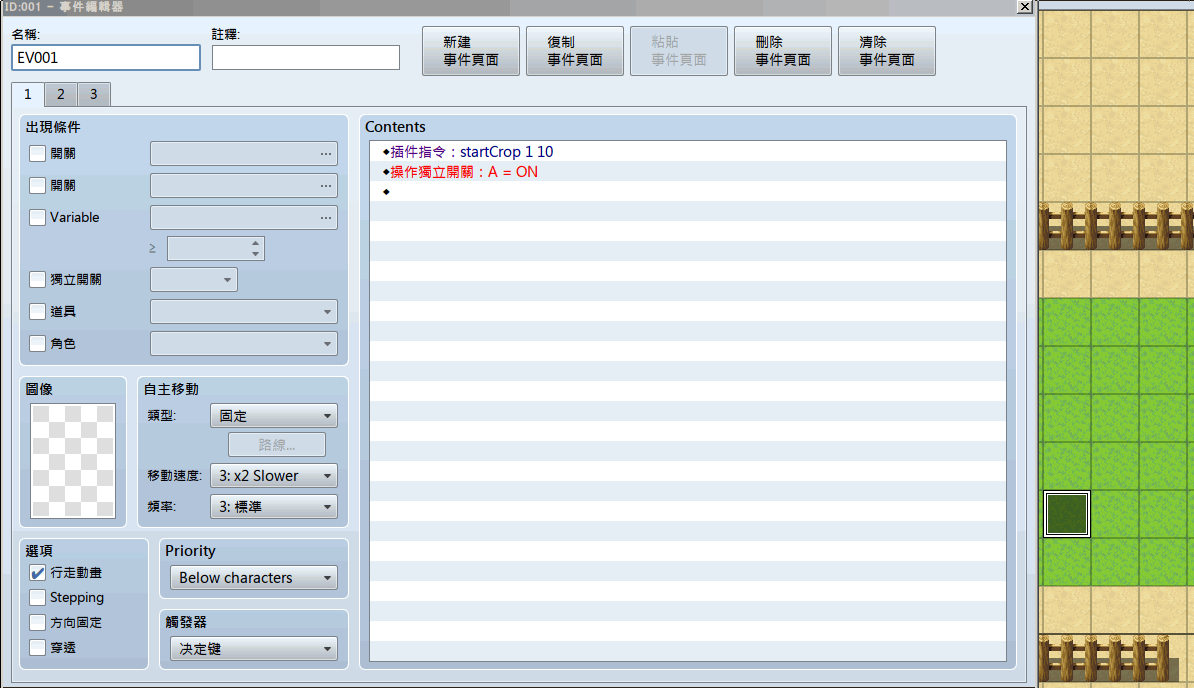Enable the 穿透 option
Viewport: 1194px width, 688px height.
pos(37,648)
